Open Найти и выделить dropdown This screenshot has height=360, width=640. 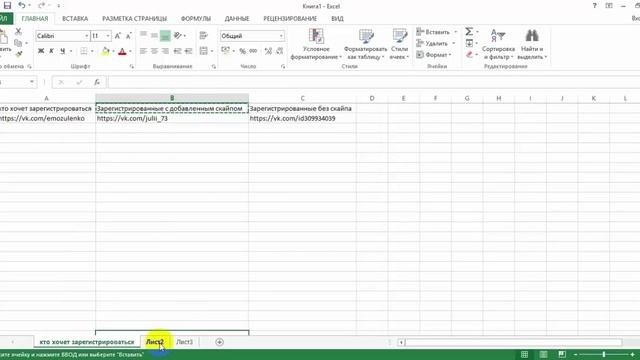click(x=532, y=44)
